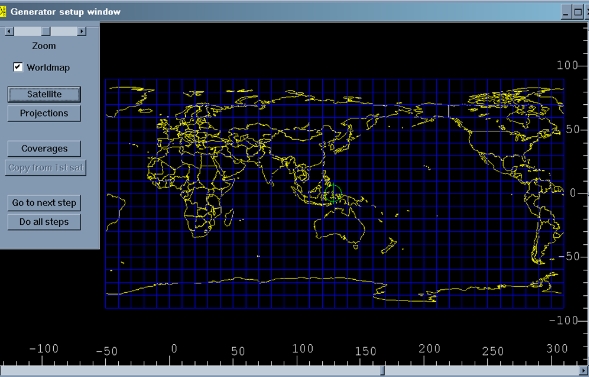The image size is (589, 377).
Task: Click the yellow window icon in title bar
Action: tap(3, 12)
